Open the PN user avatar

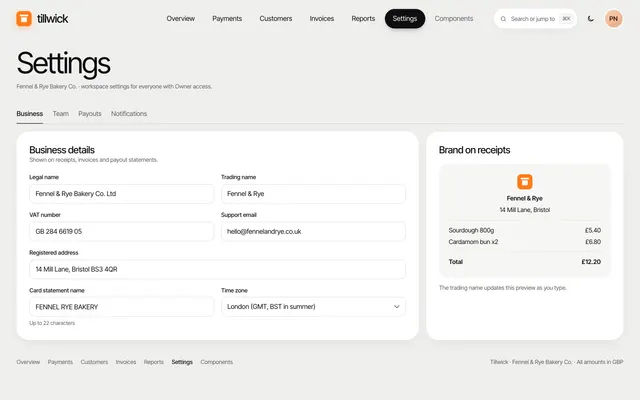point(613,19)
